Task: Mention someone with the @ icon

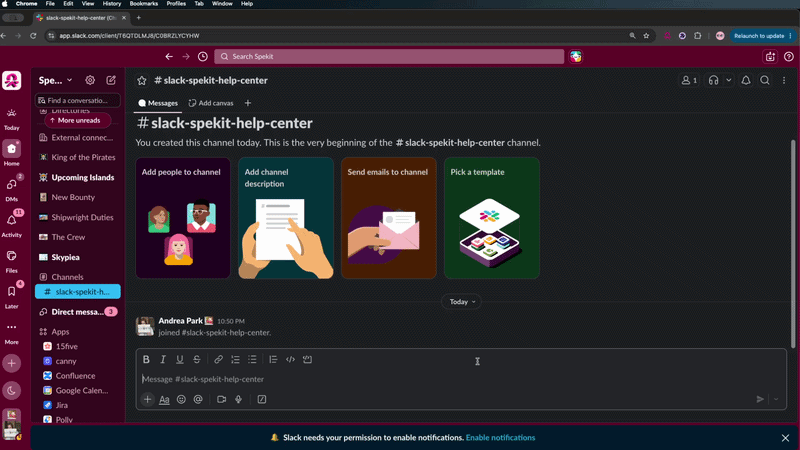Action: [x=198, y=399]
